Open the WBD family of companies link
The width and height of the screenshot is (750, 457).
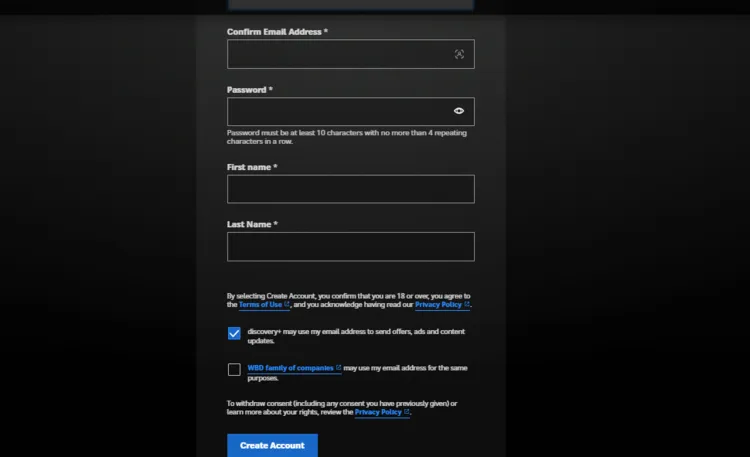(290, 368)
